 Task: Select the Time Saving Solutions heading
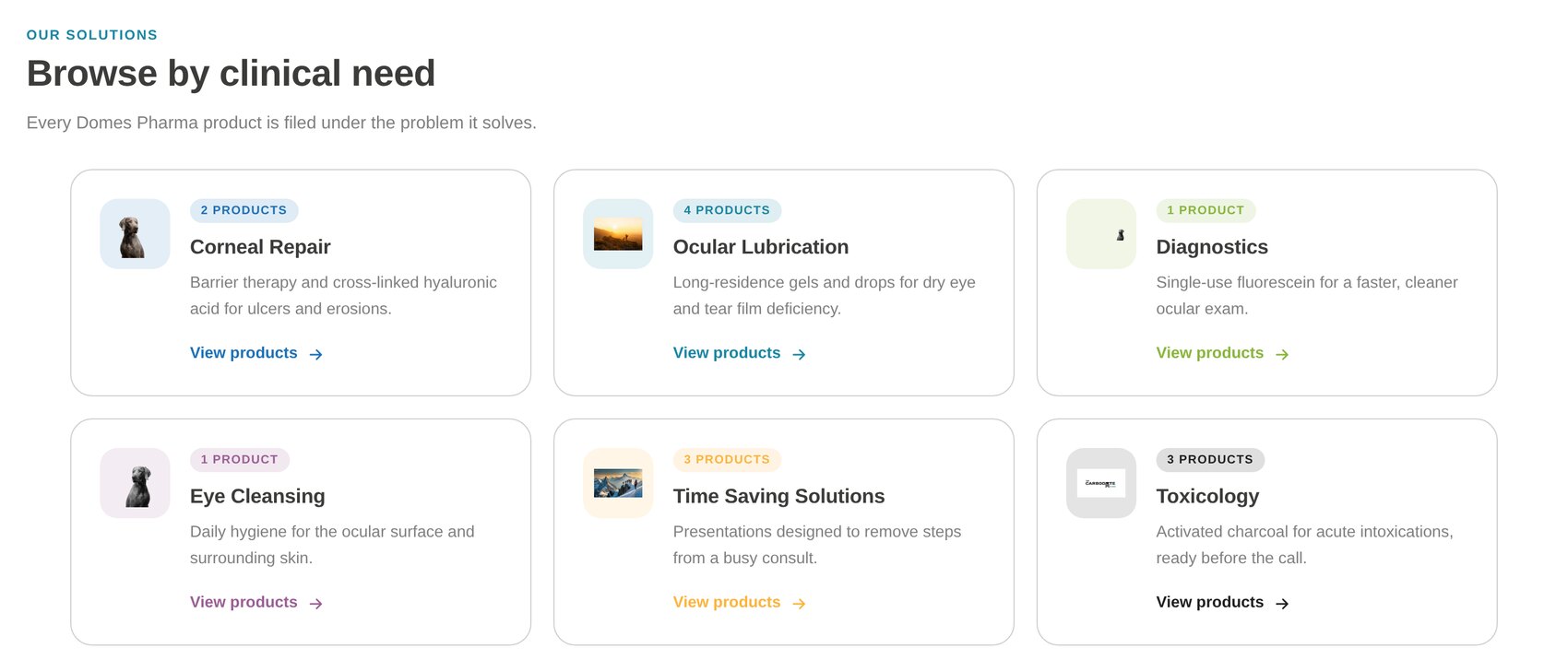(x=779, y=496)
